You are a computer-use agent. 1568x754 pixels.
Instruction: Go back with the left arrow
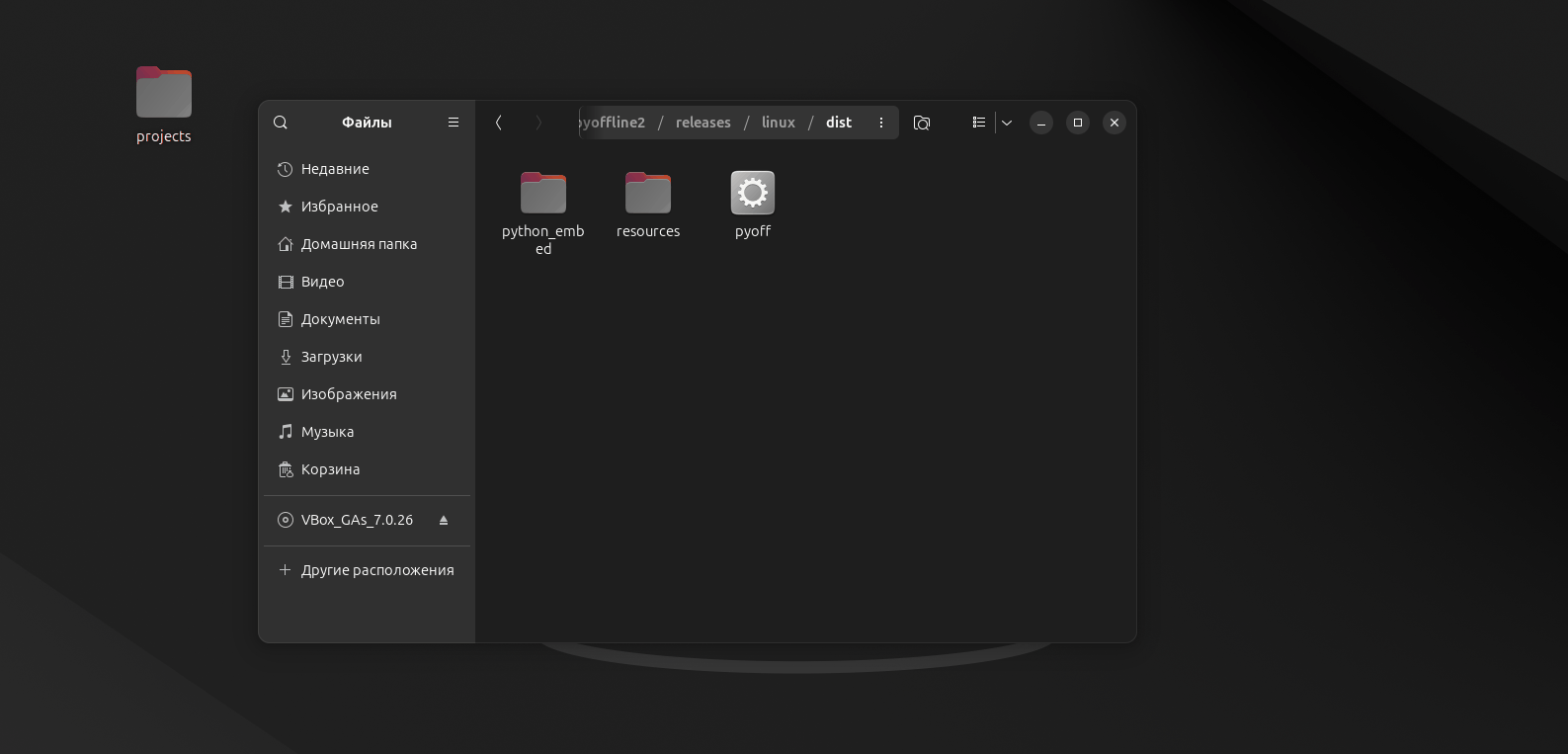point(499,123)
